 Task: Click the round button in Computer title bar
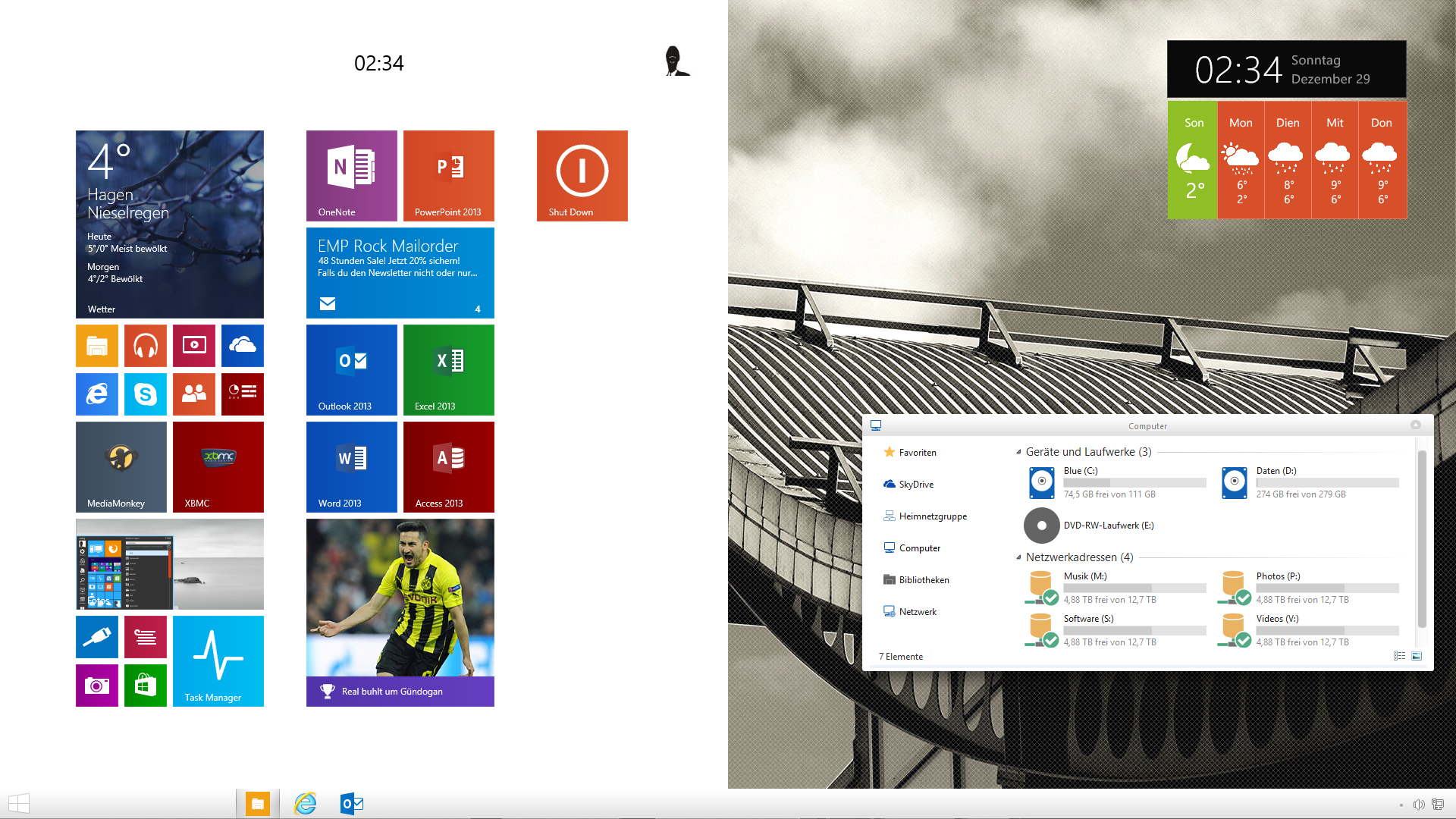pos(1415,425)
